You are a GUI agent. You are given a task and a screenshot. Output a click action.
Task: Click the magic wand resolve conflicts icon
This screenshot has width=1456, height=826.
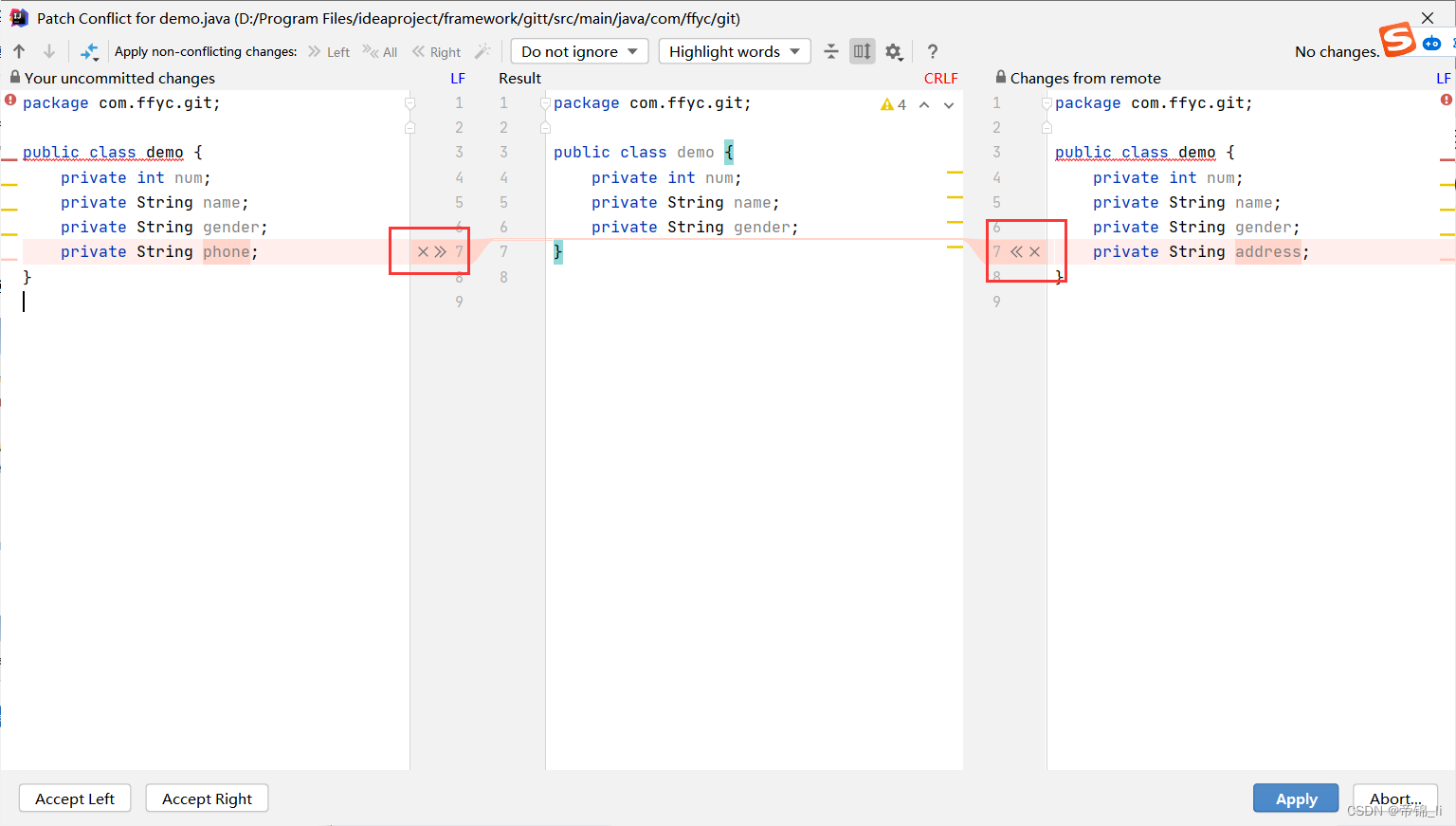[482, 51]
